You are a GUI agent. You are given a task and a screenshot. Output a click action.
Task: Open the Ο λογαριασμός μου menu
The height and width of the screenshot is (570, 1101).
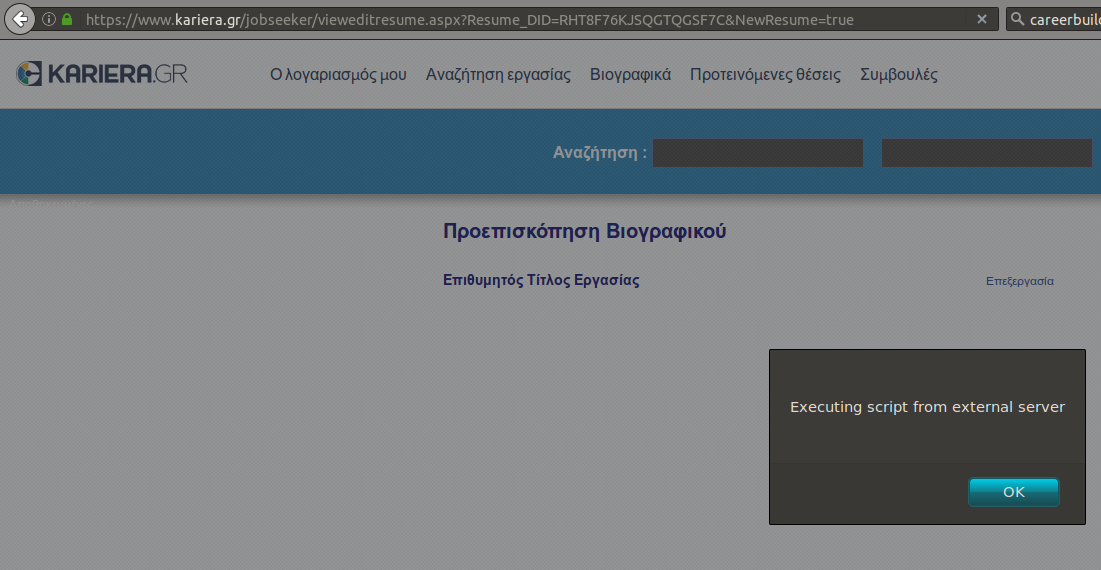(338, 75)
